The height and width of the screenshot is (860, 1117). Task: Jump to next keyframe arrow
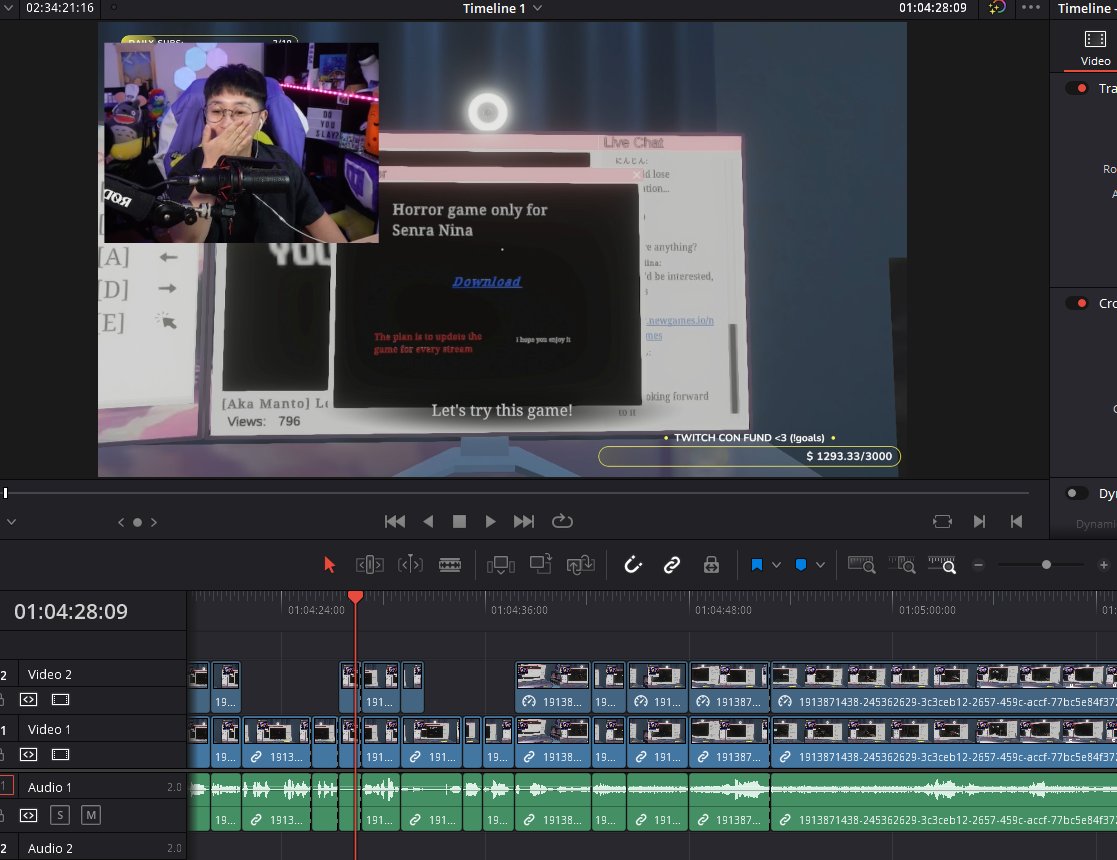click(154, 522)
